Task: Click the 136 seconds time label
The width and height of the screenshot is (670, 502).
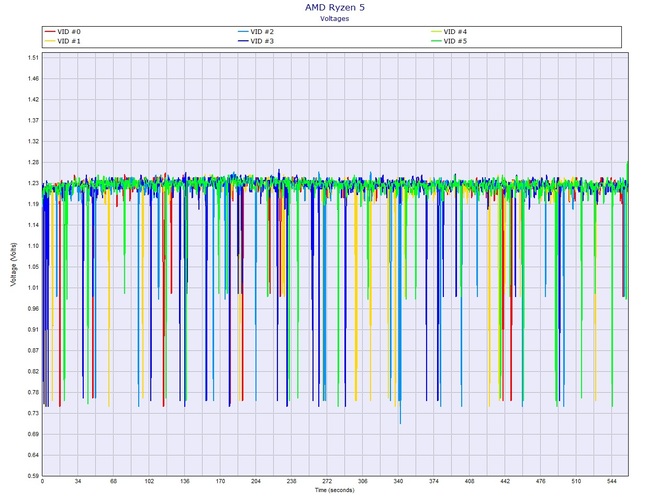Action: coord(185,481)
